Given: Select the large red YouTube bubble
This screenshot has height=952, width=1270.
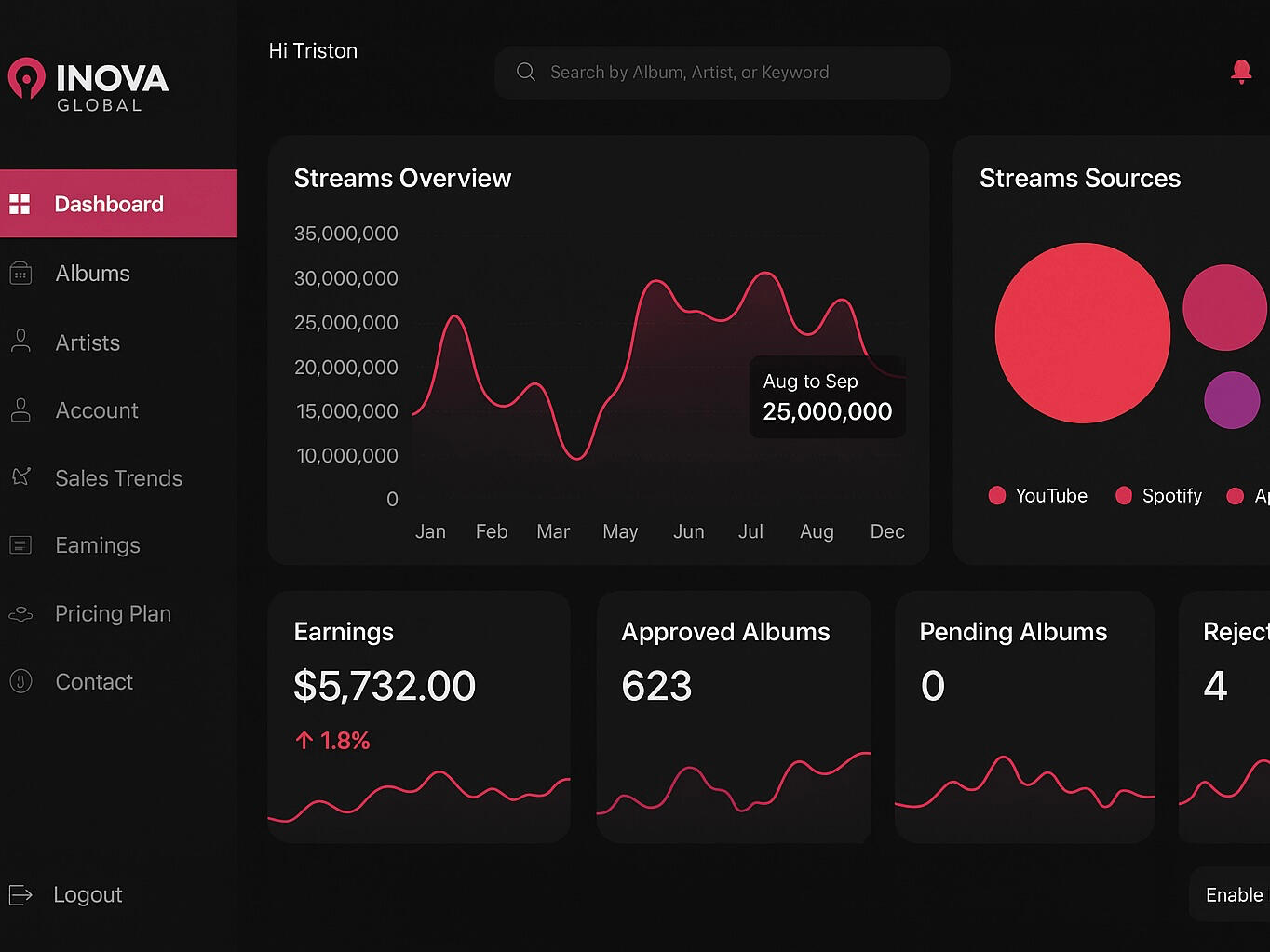Looking at the screenshot, I should (1082, 333).
